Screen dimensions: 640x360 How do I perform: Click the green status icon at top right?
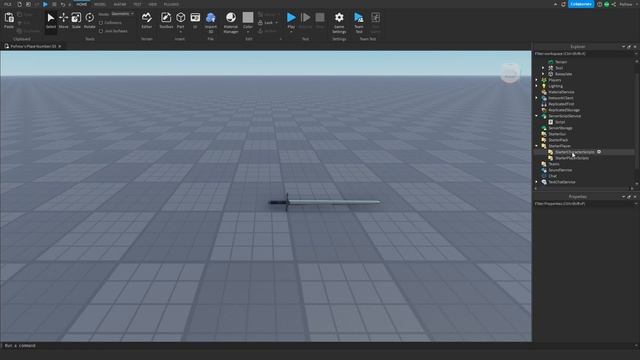click(607, 4)
